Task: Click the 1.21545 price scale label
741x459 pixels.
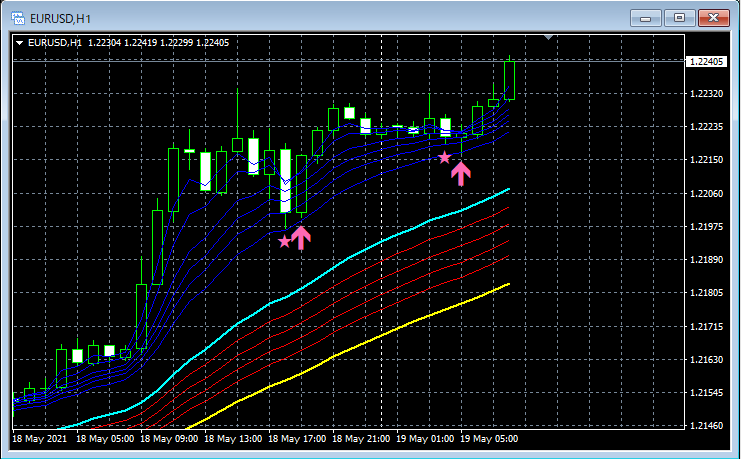Action: (706, 393)
